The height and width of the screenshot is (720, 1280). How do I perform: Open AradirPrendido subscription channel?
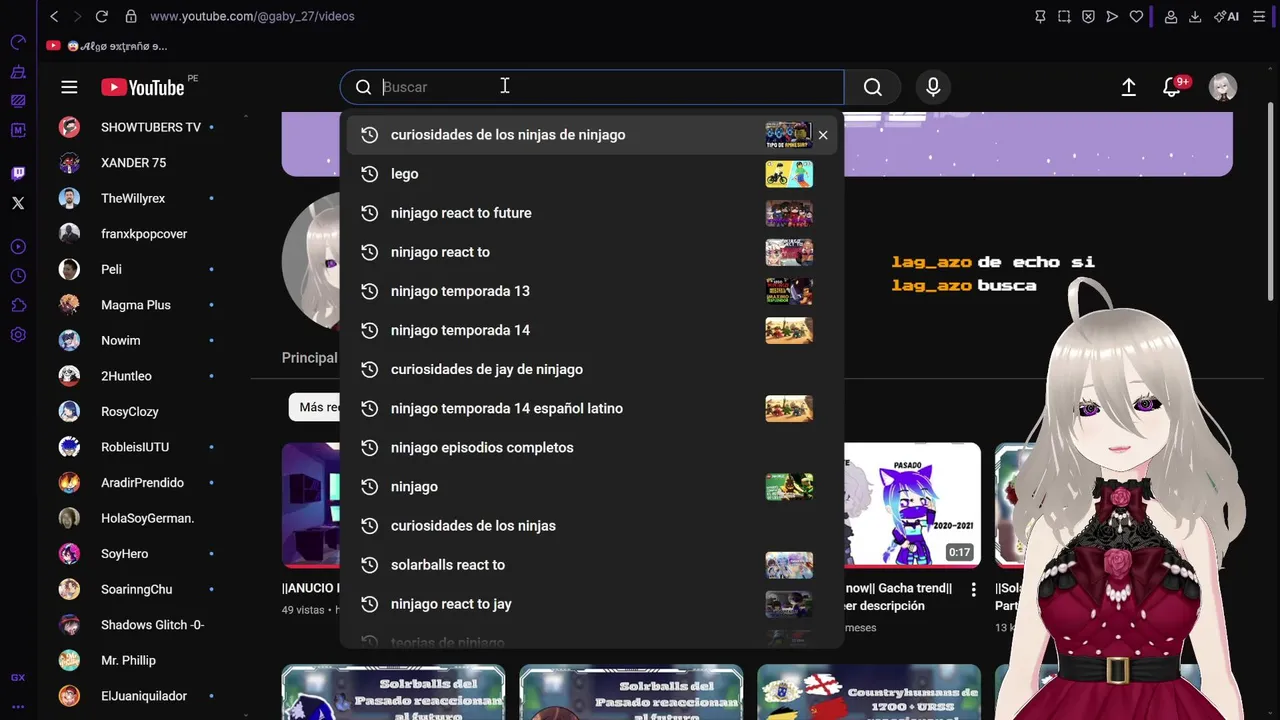pyautogui.click(x=137, y=482)
